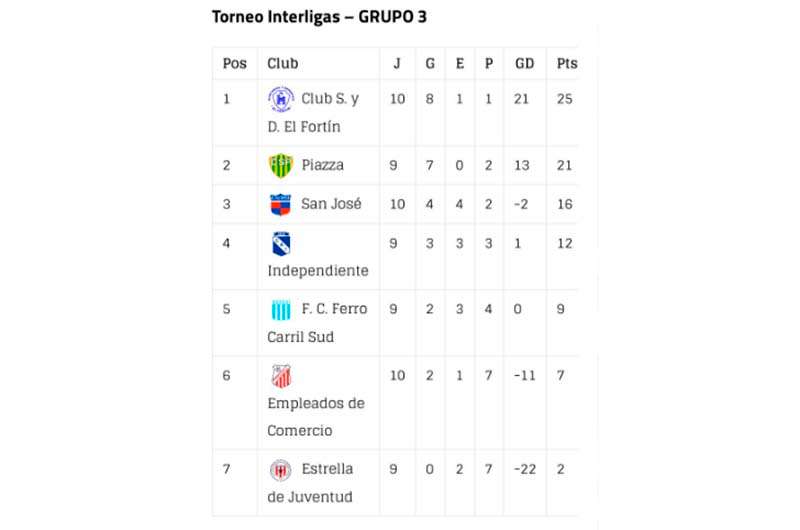Click the Independiente blue shield crest
The image size is (800, 530).
(281, 244)
